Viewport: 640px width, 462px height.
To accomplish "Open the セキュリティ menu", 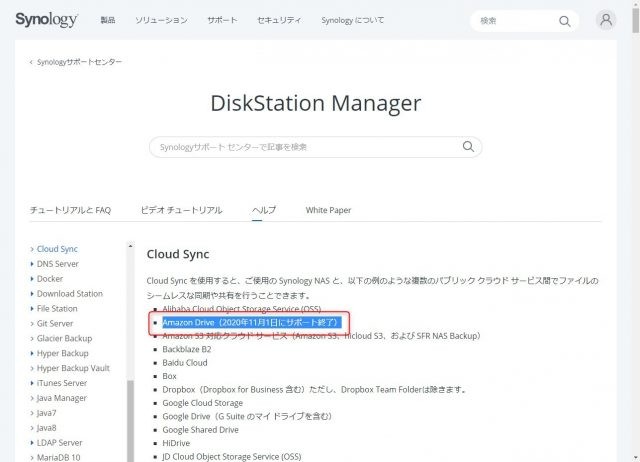I will pos(279,20).
